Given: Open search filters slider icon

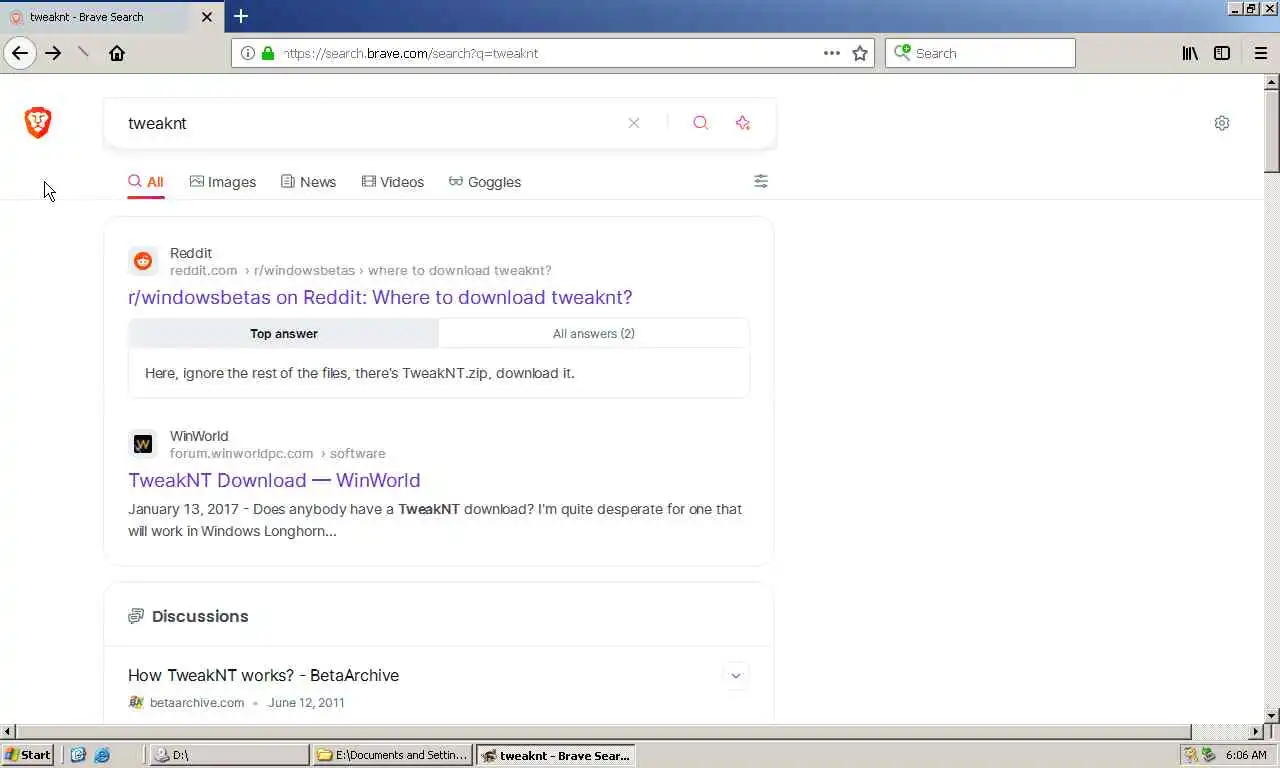Looking at the screenshot, I should tap(761, 181).
